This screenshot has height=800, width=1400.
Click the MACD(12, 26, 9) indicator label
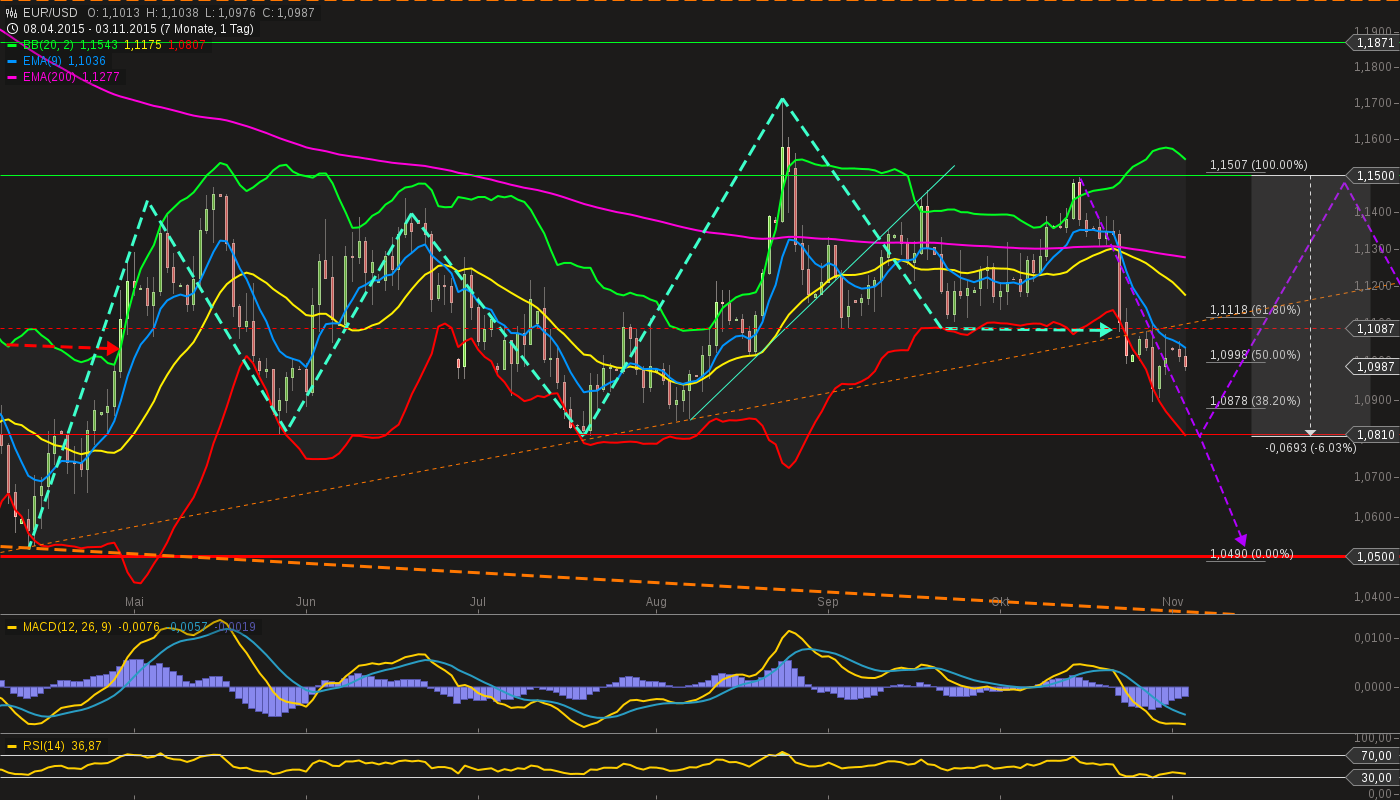[x=67, y=627]
